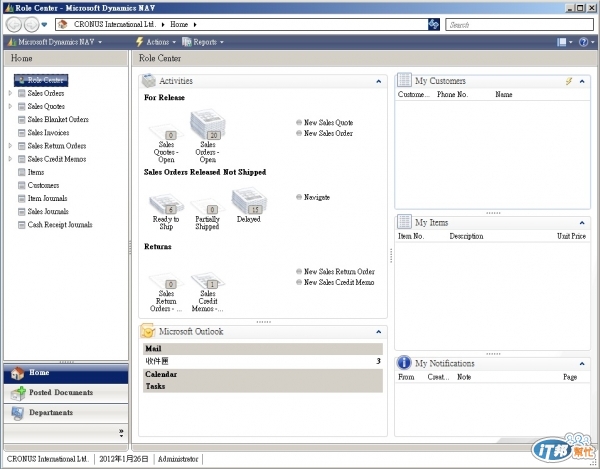Click the Home navigation pane button
This screenshot has height=469, width=600.
66,373
